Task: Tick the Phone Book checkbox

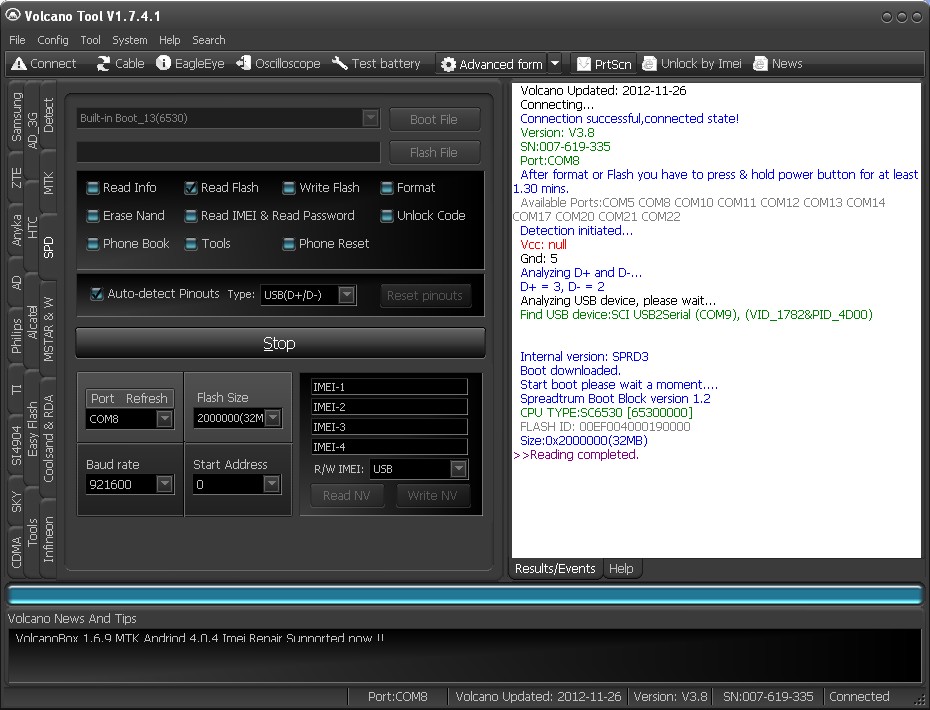Action: click(x=93, y=244)
